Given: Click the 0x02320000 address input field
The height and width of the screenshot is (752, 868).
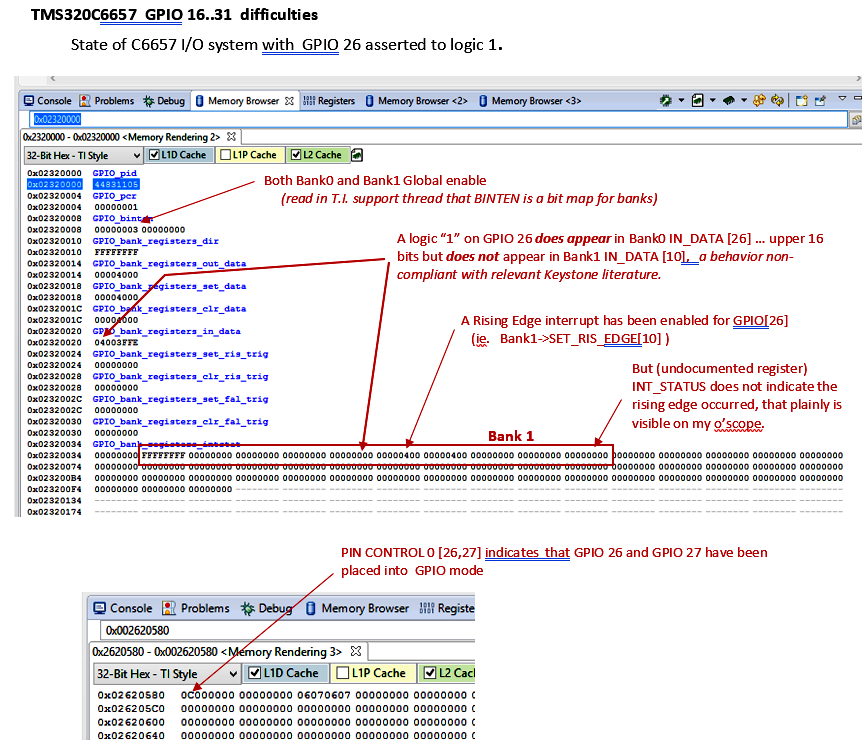Looking at the screenshot, I should click(438, 119).
